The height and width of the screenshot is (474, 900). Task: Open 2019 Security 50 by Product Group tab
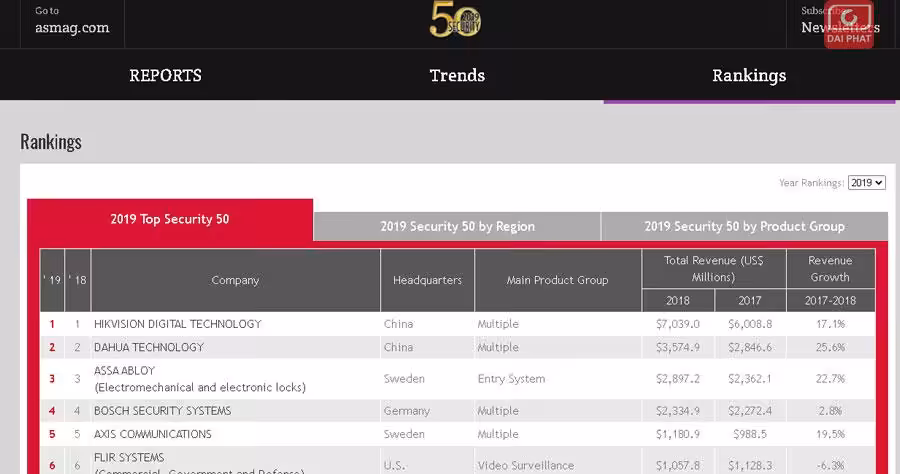[744, 226]
